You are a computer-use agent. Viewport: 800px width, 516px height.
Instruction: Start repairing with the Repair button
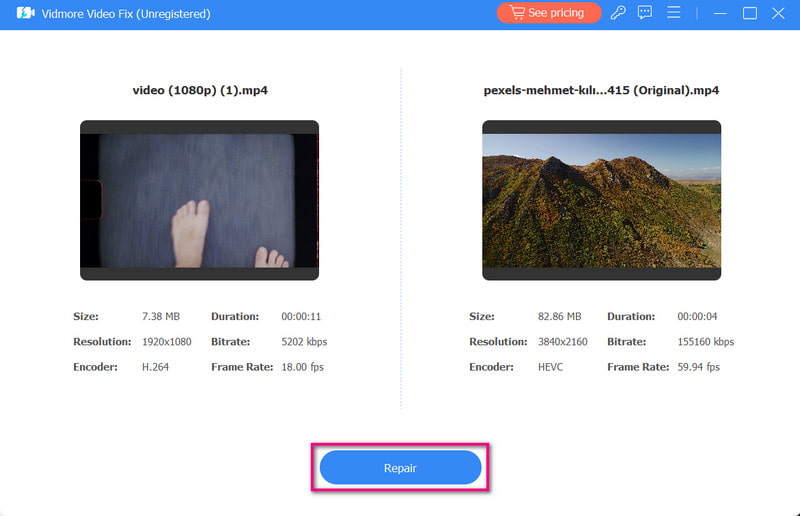(400, 468)
